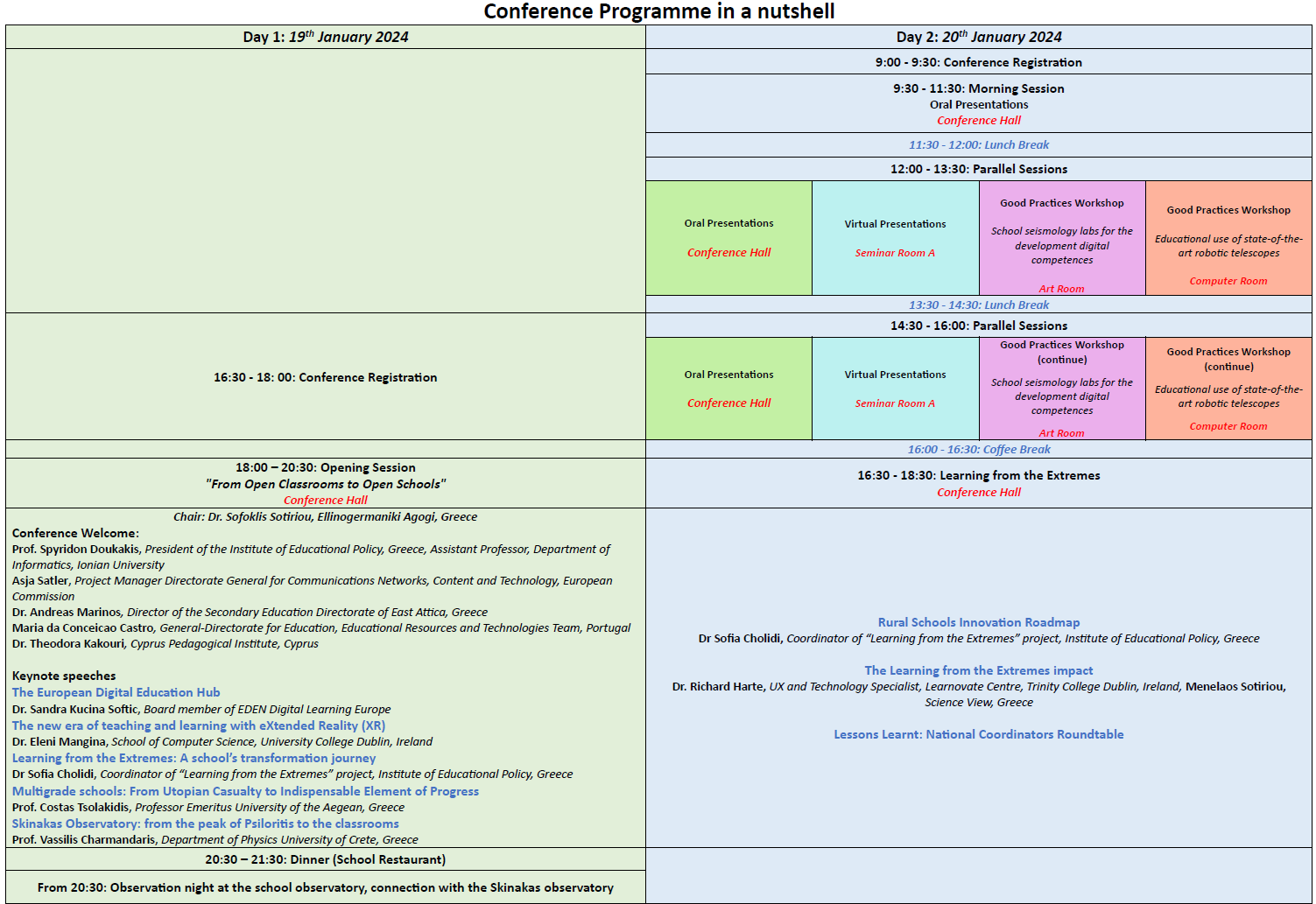This screenshot has width=1316, height=904.
Task: Click the 'Day 1: 19th January 2024' header
Action: [x=326, y=37]
